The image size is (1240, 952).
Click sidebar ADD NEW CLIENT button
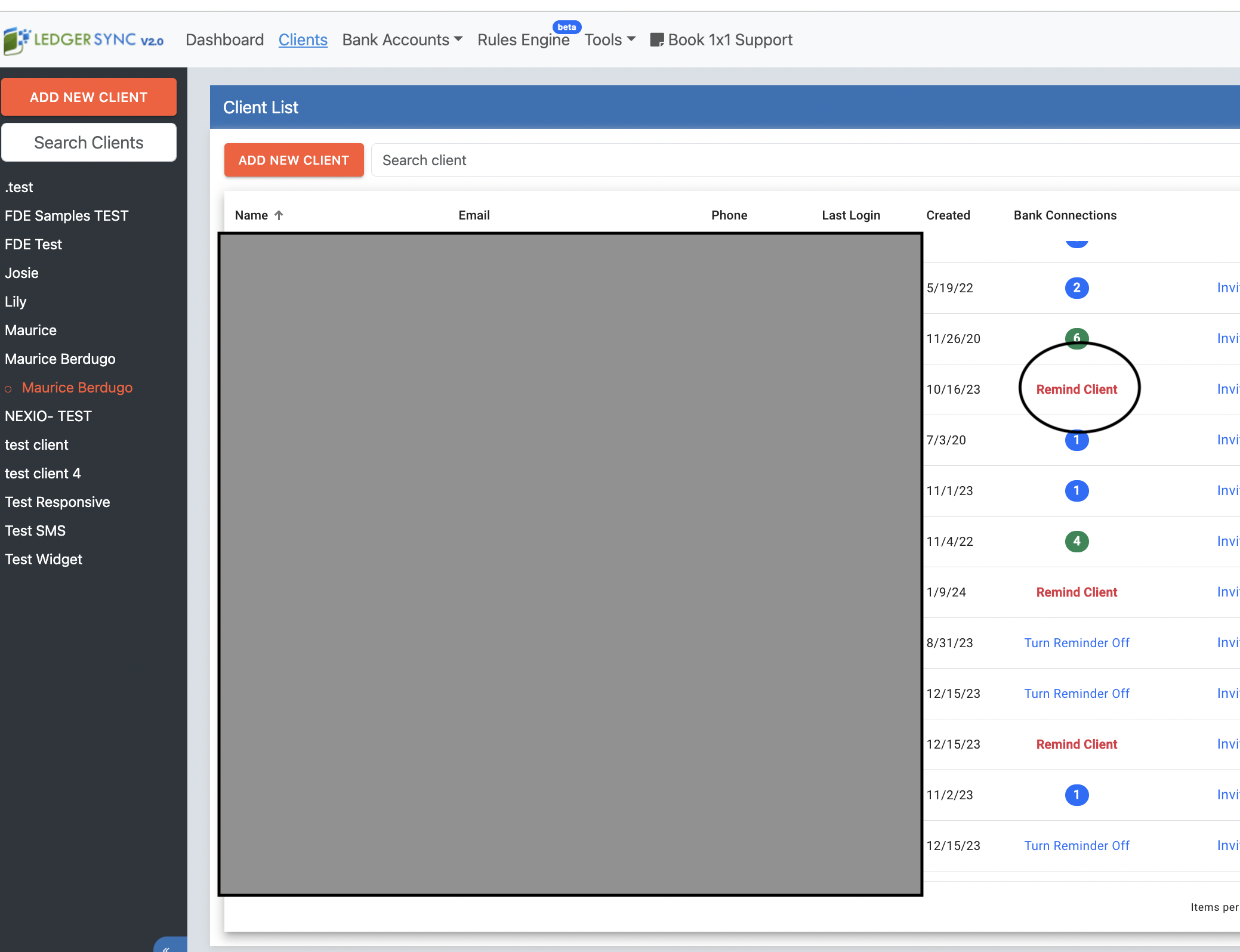(x=89, y=97)
